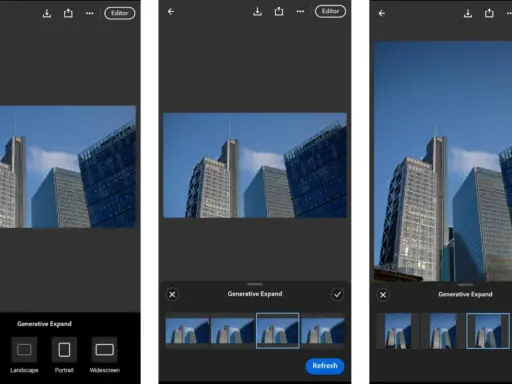The height and width of the screenshot is (384, 512).
Task: Open more options menu in left screen
Action: [90, 13]
